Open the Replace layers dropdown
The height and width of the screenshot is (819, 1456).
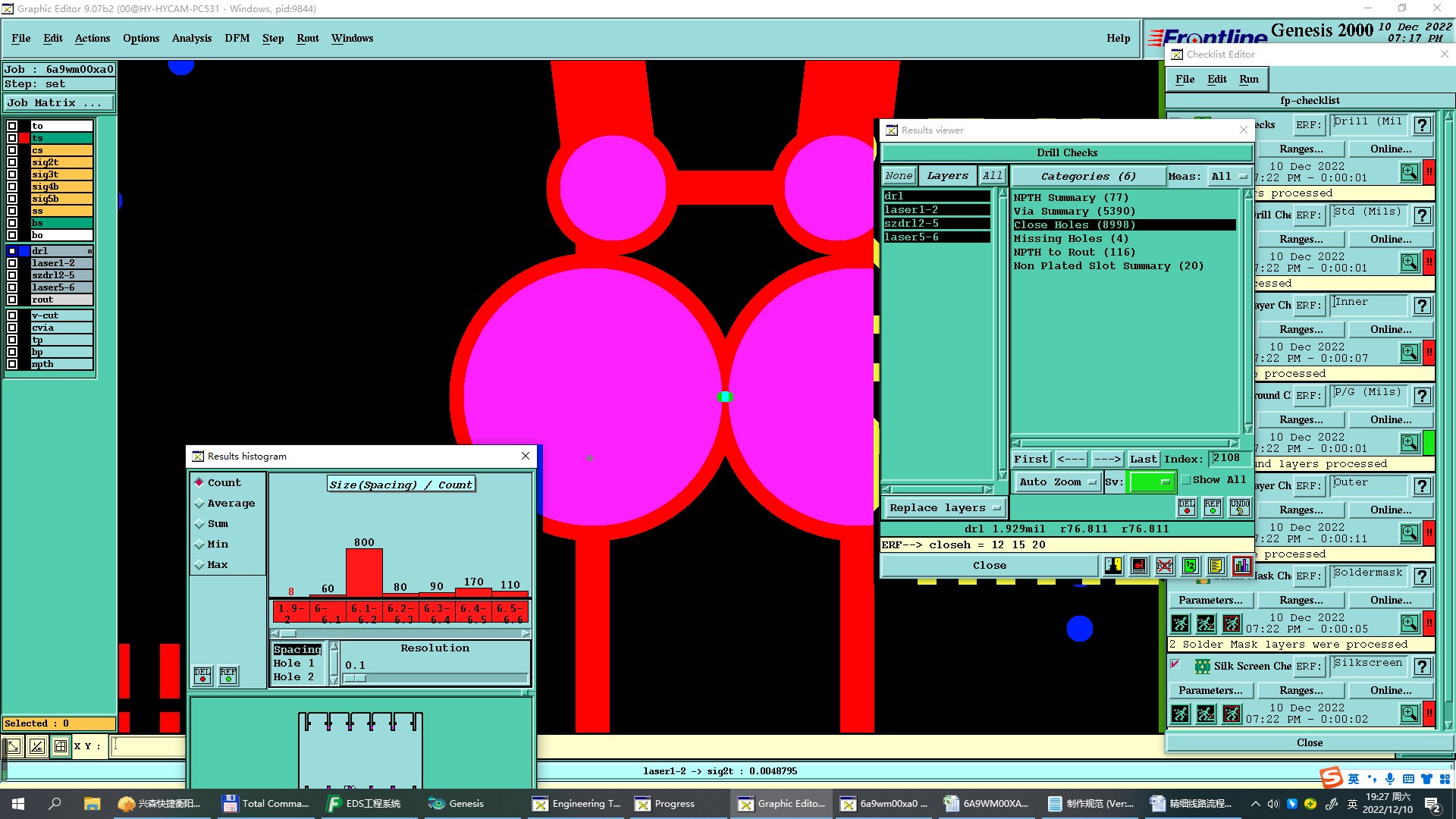coord(944,508)
